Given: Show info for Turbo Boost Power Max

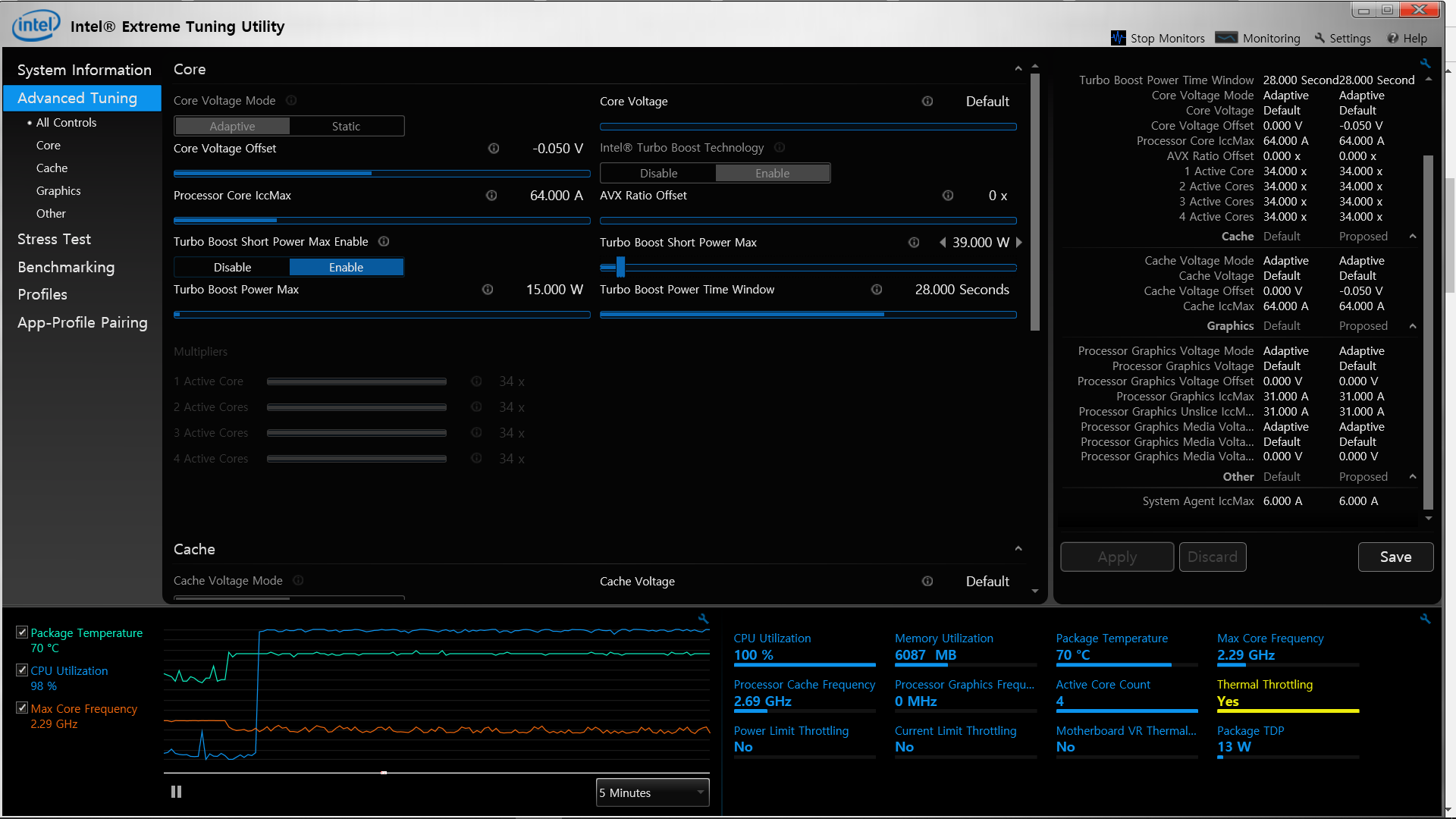Looking at the screenshot, I should tap(488, 289).
